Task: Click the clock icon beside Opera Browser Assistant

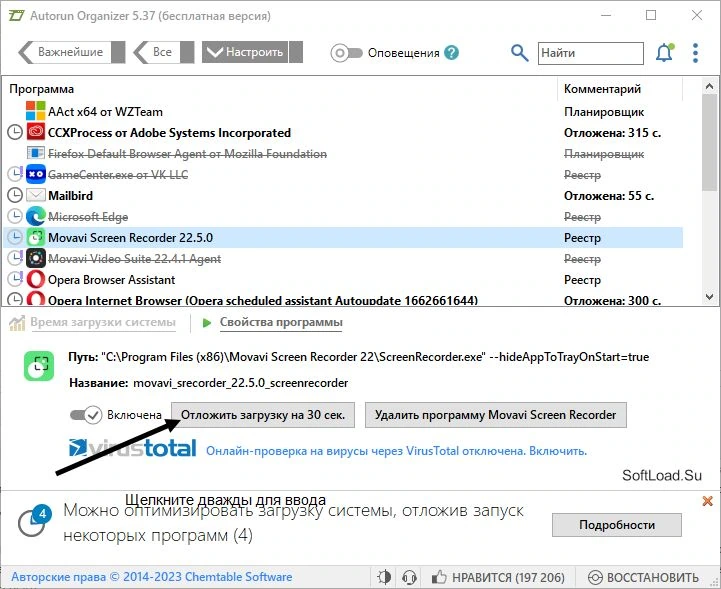Action: [x=15, y=279]
